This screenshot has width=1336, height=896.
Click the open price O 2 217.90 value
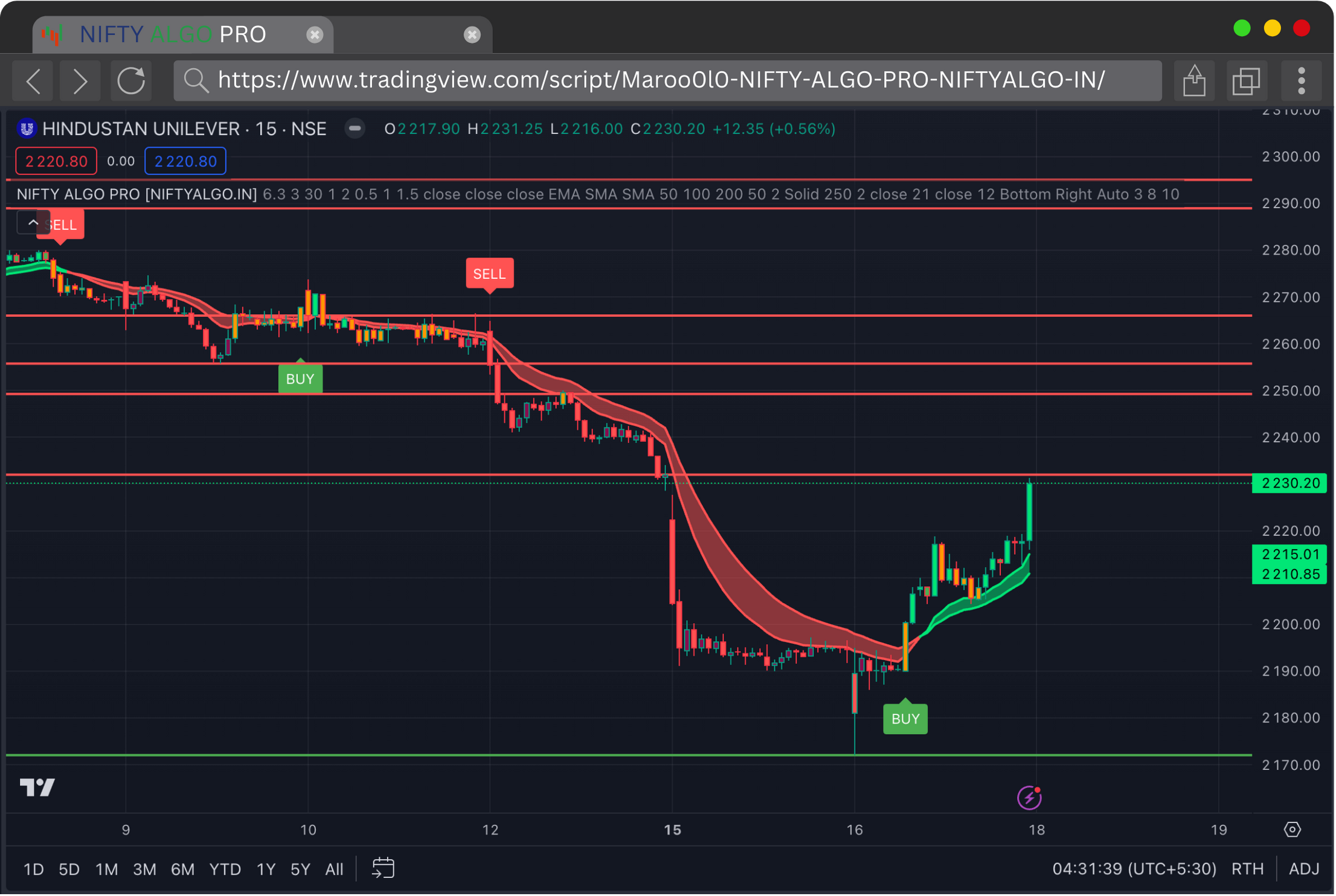click(x=423, y=129)
